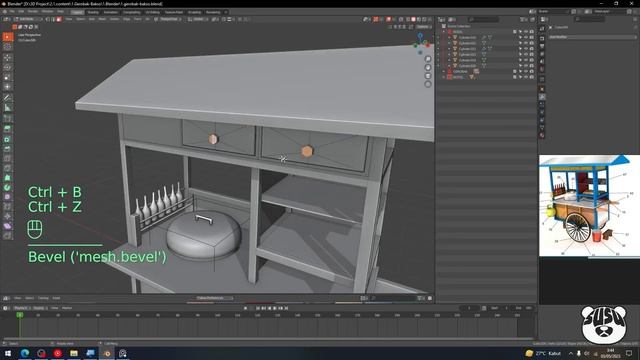
Task: Select the Measure tool
Action: point(8,108)
